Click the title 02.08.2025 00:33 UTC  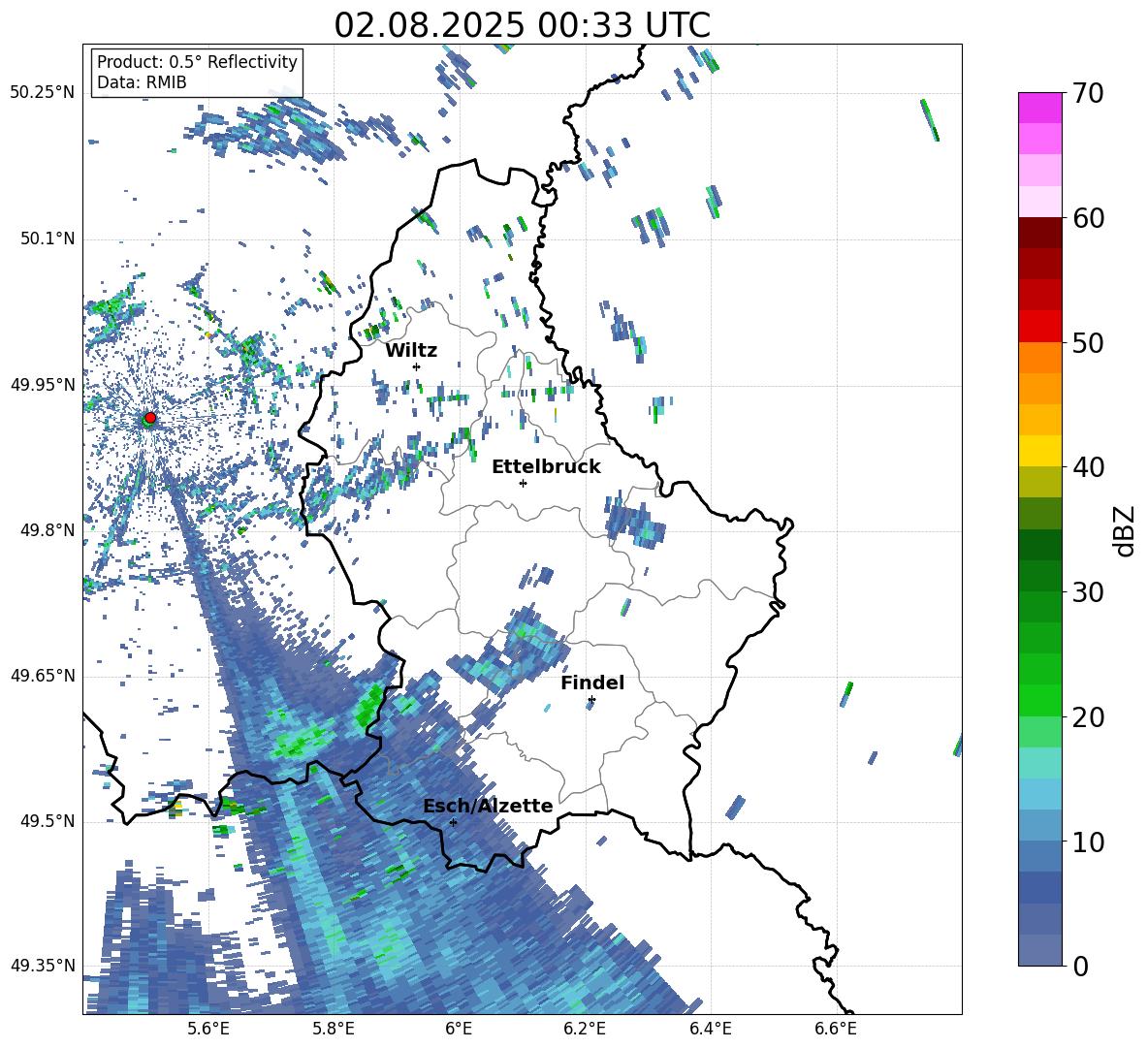(522, 25)
